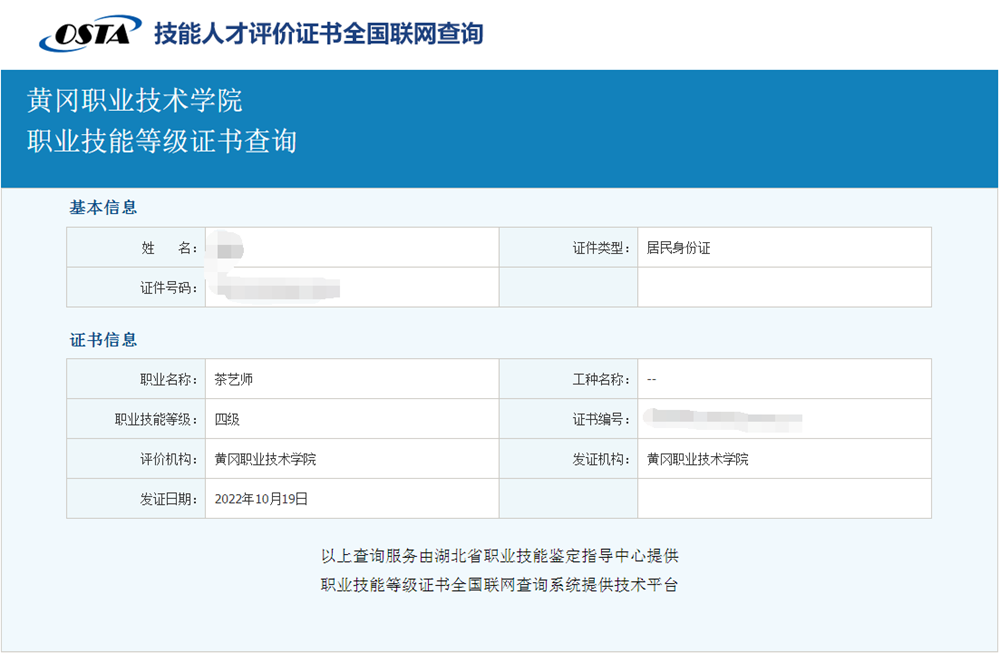Click the 全国联网查询系统提供技术平台 footer line
The height and width of the screenshot is (653, 1000).
(x=499, y=585)
